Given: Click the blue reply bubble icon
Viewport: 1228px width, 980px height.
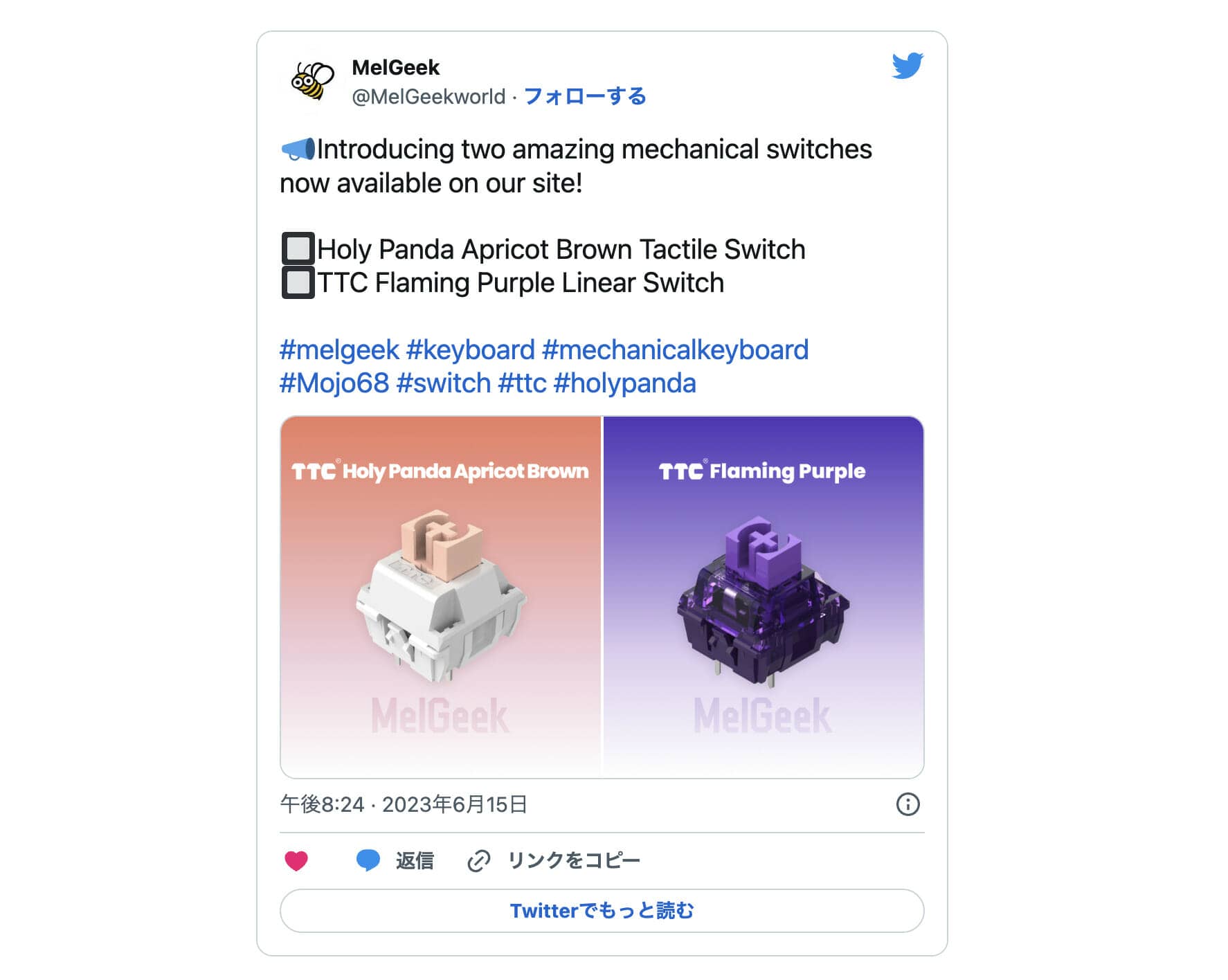Looking at the screenshot, I should 368,860.
